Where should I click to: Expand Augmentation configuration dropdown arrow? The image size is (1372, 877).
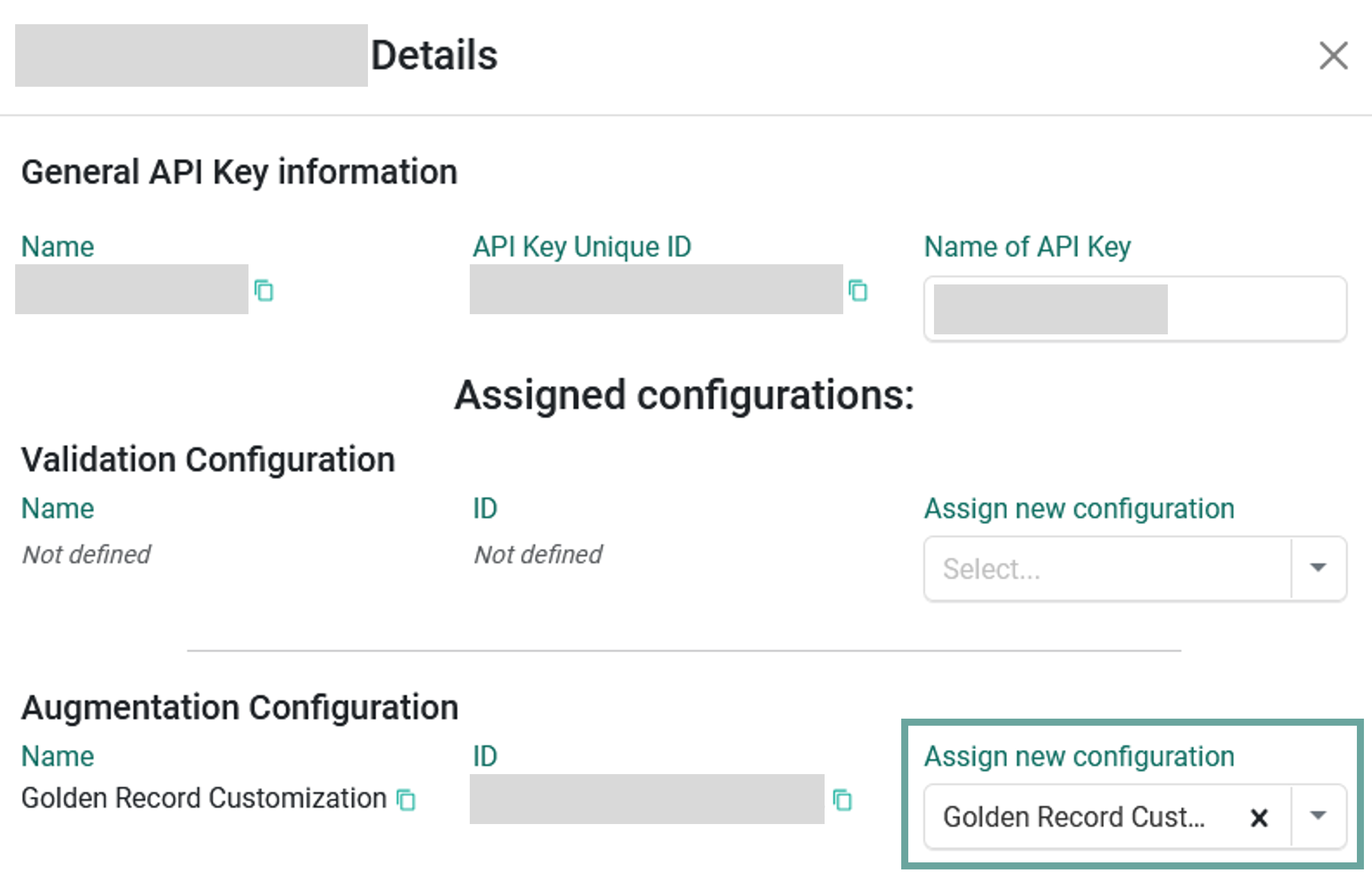[1319, 816]
